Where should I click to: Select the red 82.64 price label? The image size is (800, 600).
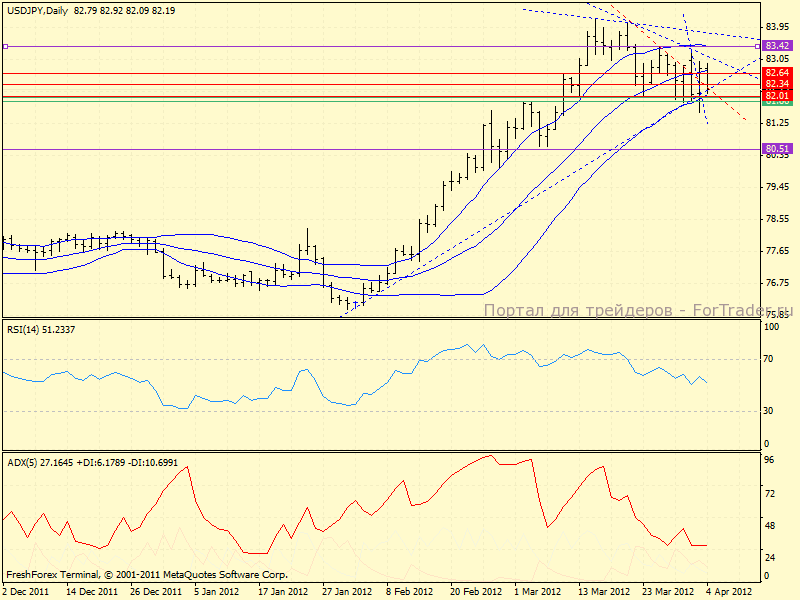point(777,73)
